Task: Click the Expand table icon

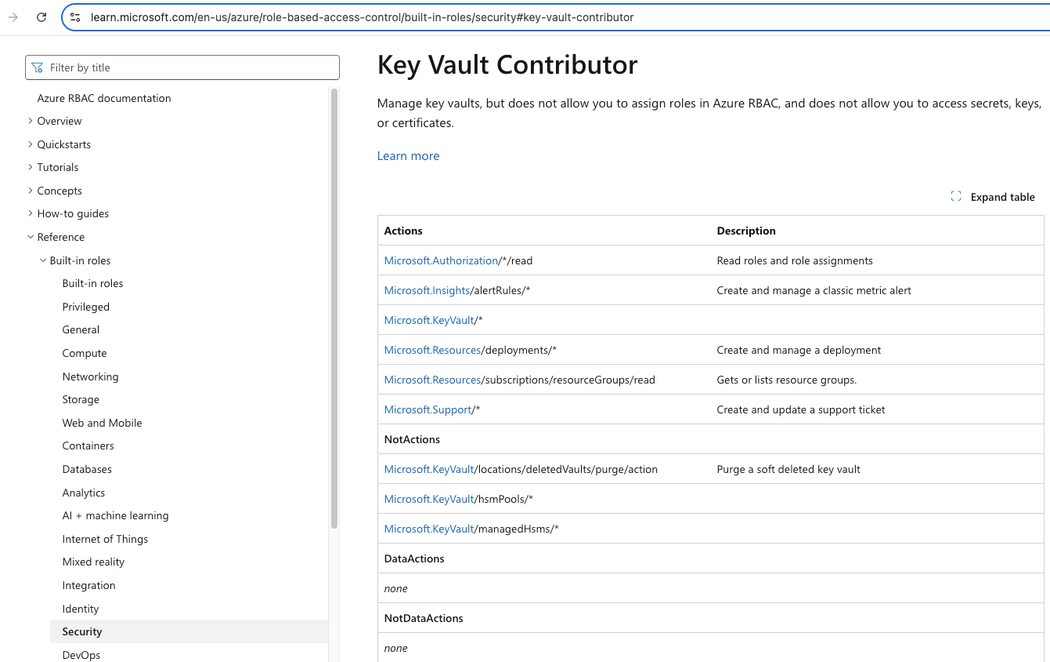Action: [x=955, y=197]
